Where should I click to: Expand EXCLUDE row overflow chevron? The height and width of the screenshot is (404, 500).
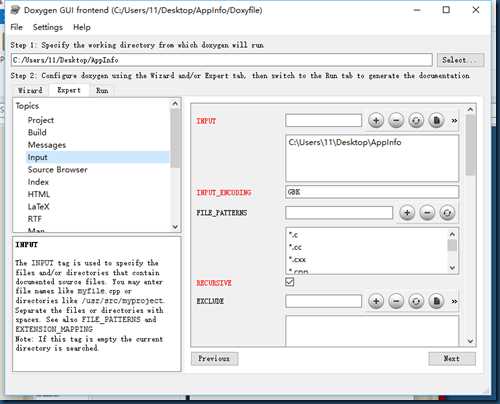[x=454, y=301]
